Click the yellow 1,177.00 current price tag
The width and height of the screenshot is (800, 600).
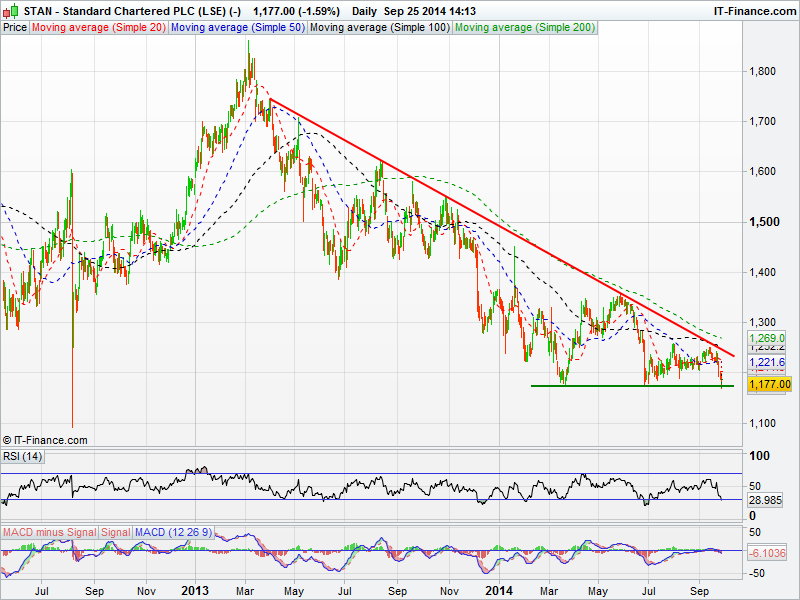click(770, 384)
